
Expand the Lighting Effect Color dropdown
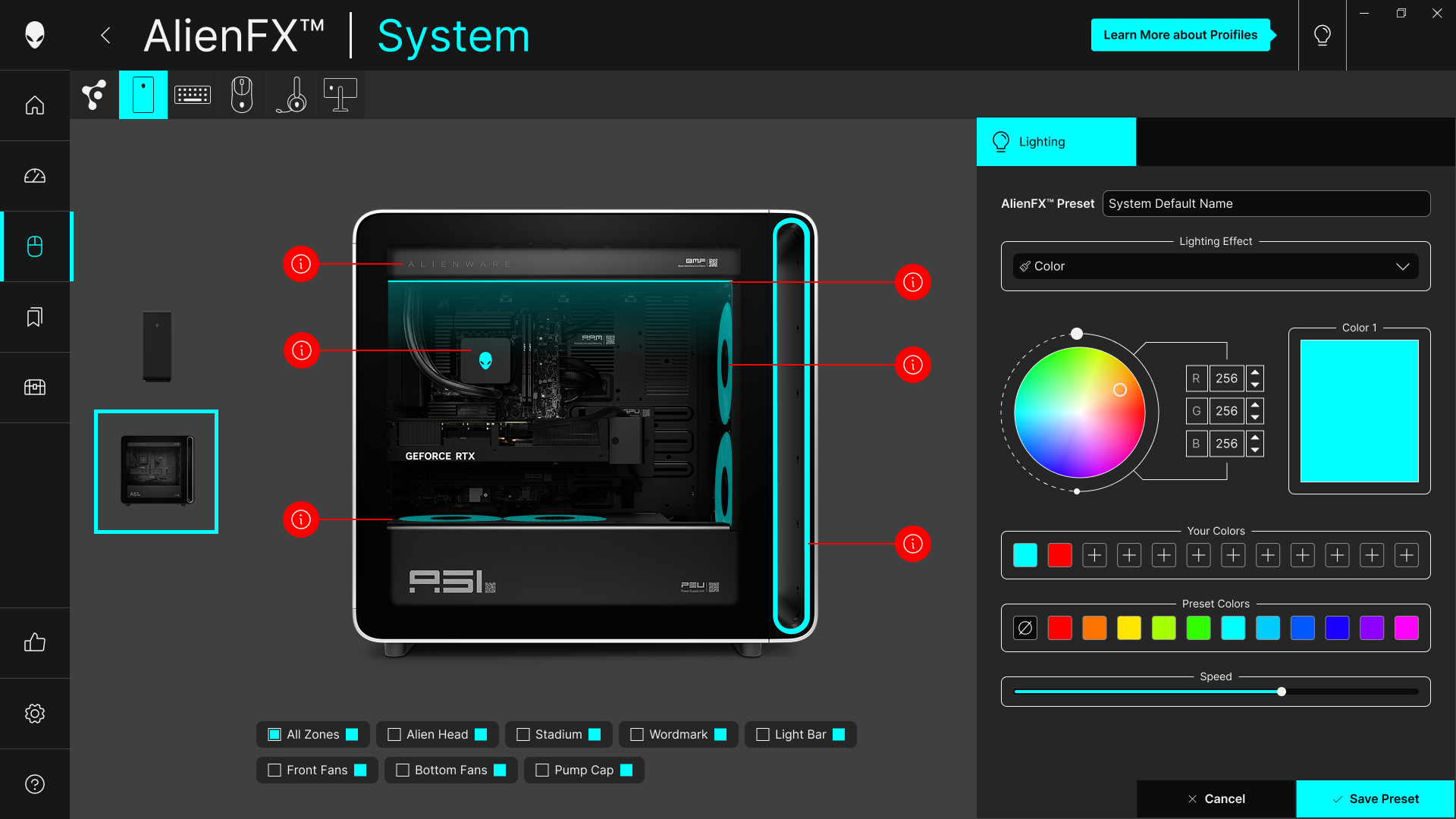click(x=1216, y=266)
